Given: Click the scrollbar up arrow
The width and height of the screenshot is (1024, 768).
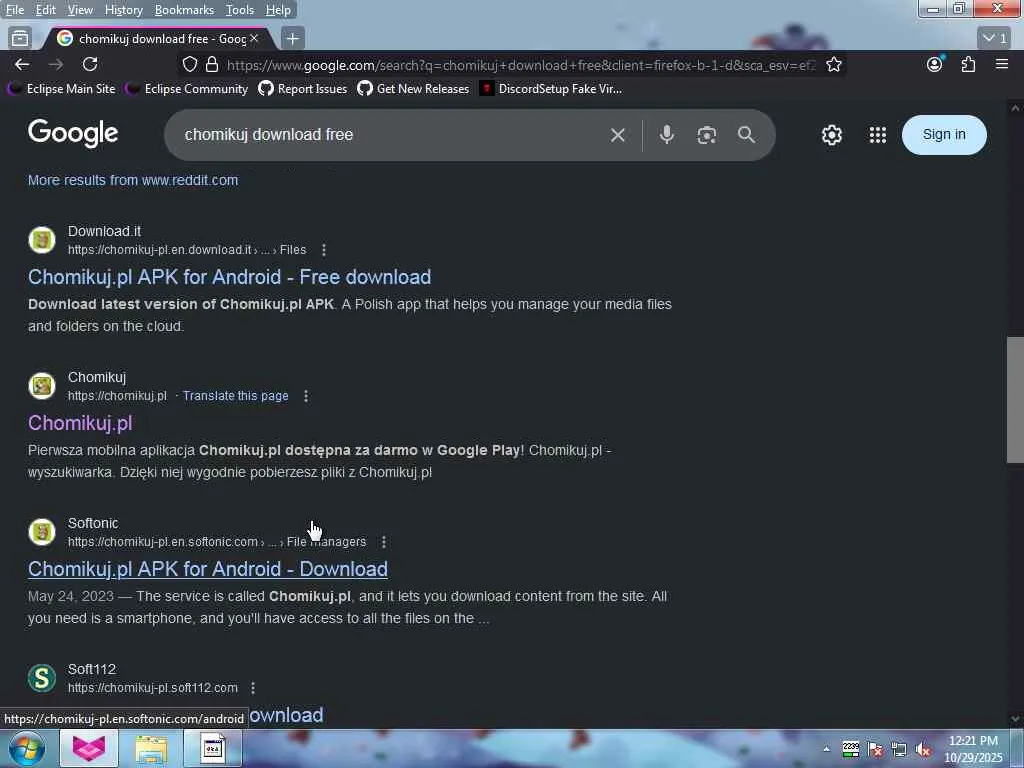Looking at the screenshot, I should [1015, 108].
